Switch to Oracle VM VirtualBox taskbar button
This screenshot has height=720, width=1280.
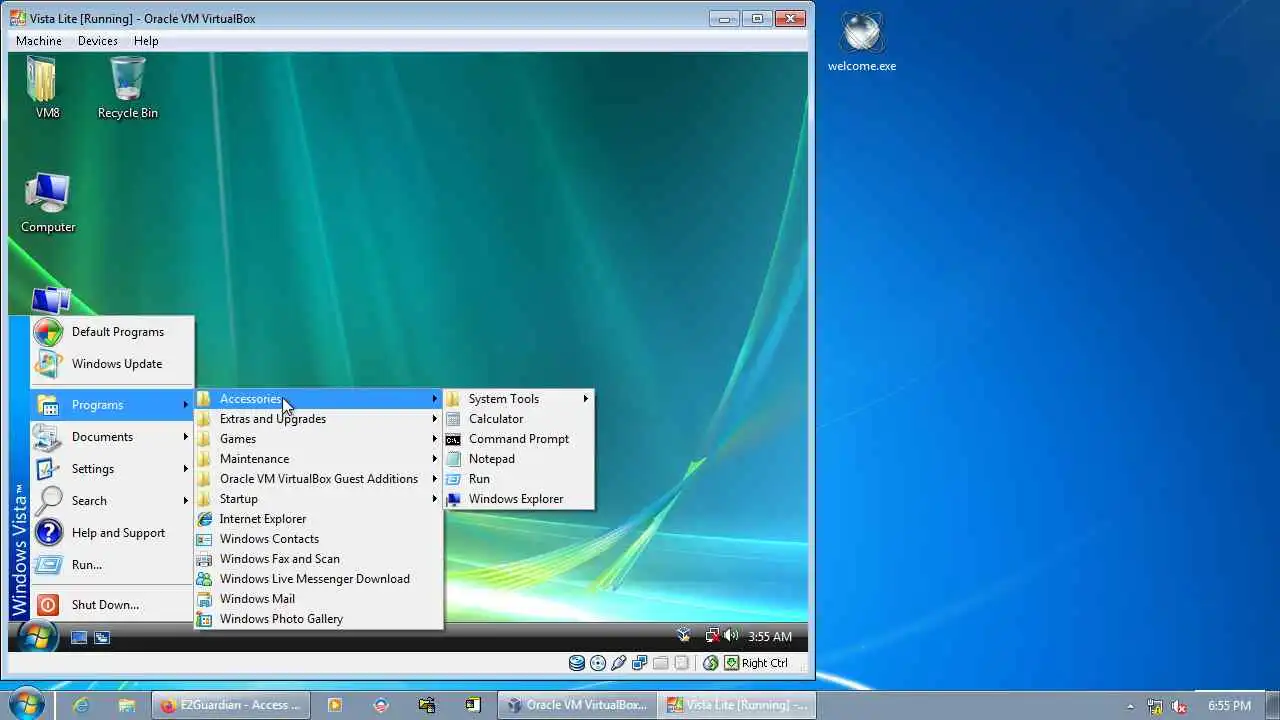click(x=577, y=705)
